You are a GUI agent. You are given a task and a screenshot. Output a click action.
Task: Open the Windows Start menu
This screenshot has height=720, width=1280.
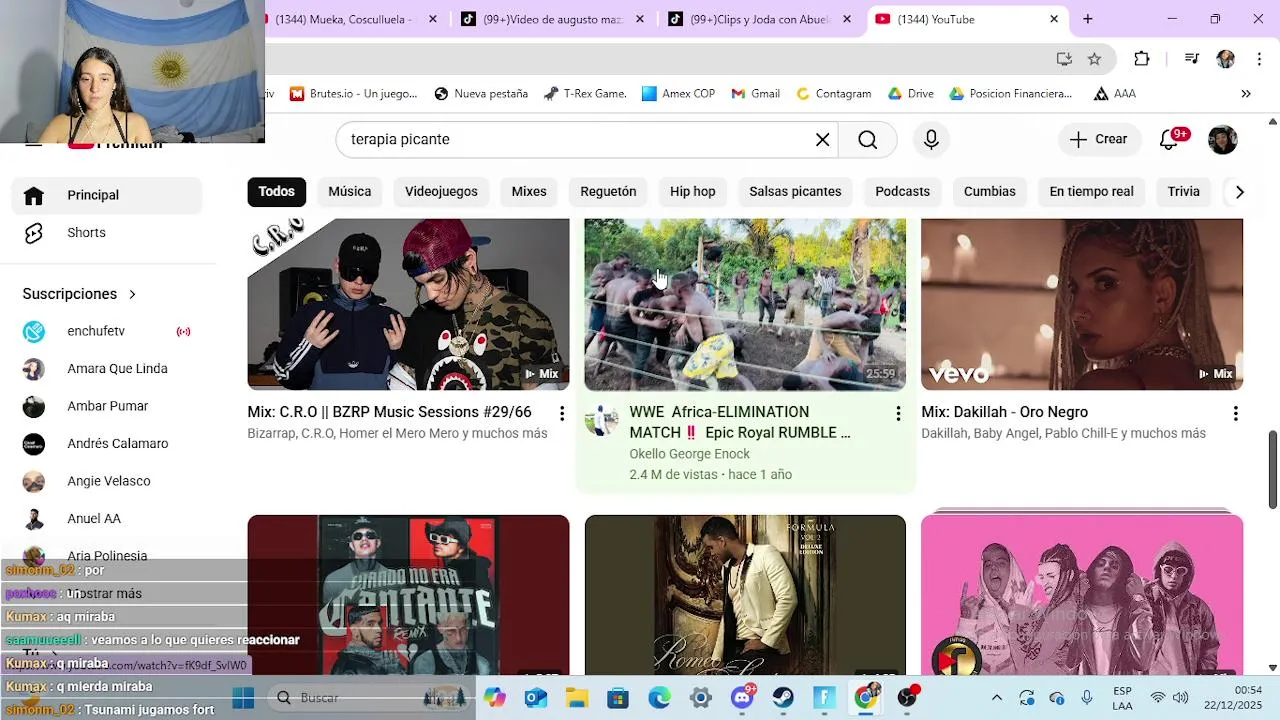(243, 697)
